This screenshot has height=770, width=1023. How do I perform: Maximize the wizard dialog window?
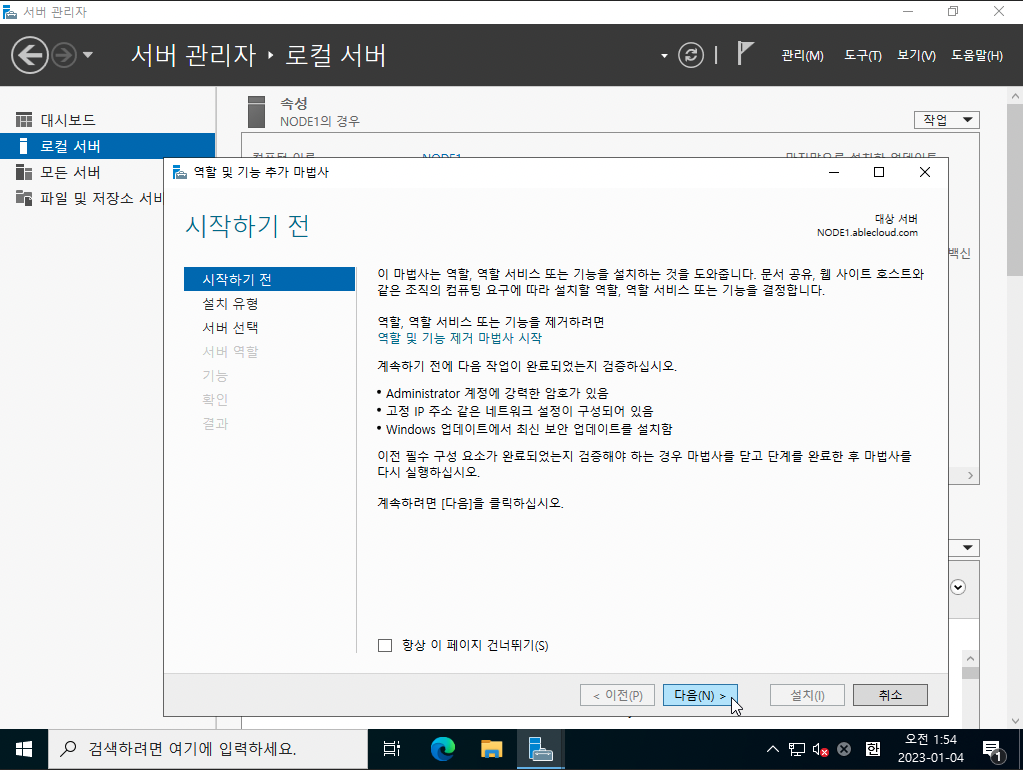[x=879, y=172]
